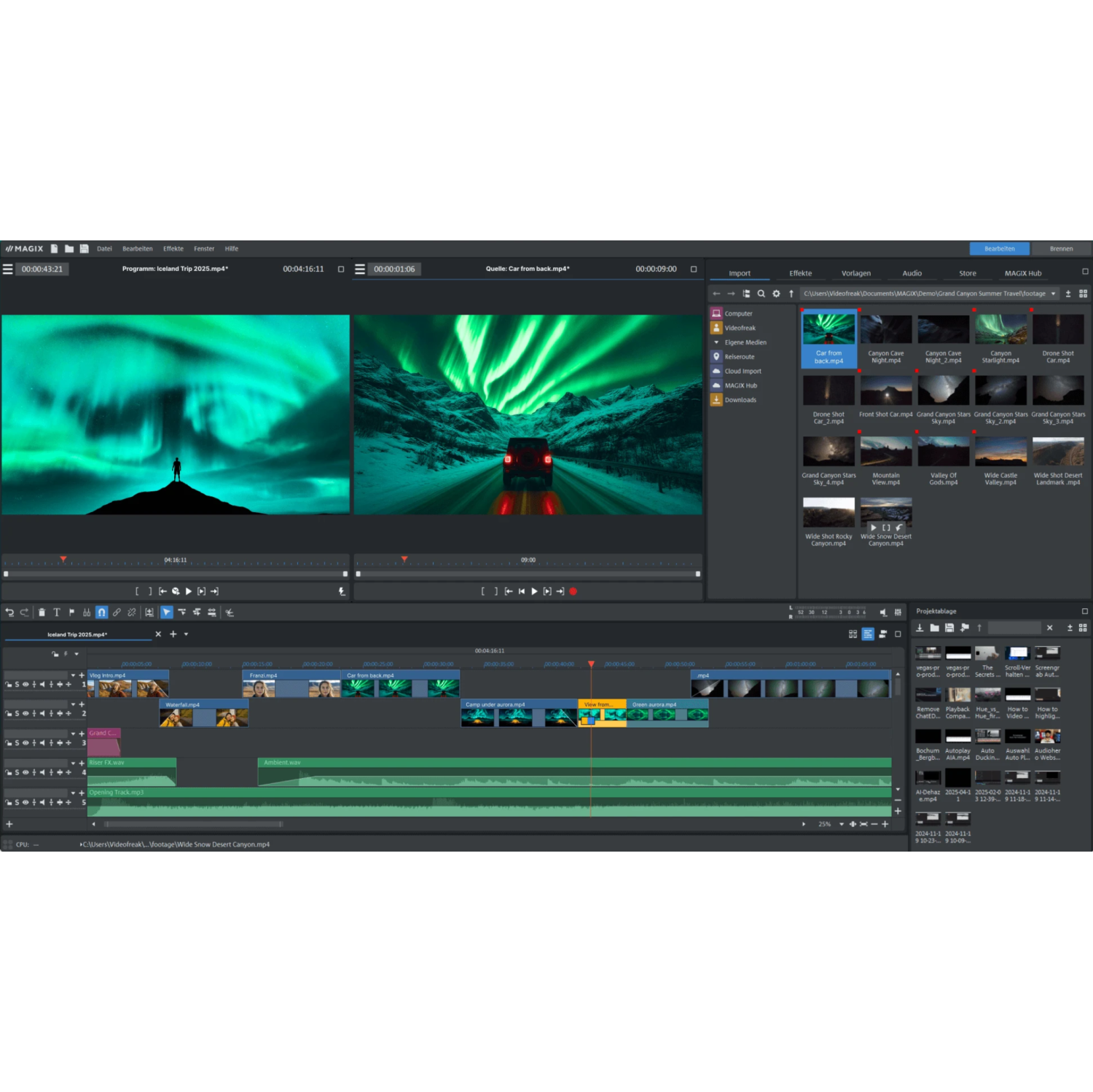Select the mouse pointer mode icon
The height and width of the screenshot is (1092, 1093).
point(167,613)
